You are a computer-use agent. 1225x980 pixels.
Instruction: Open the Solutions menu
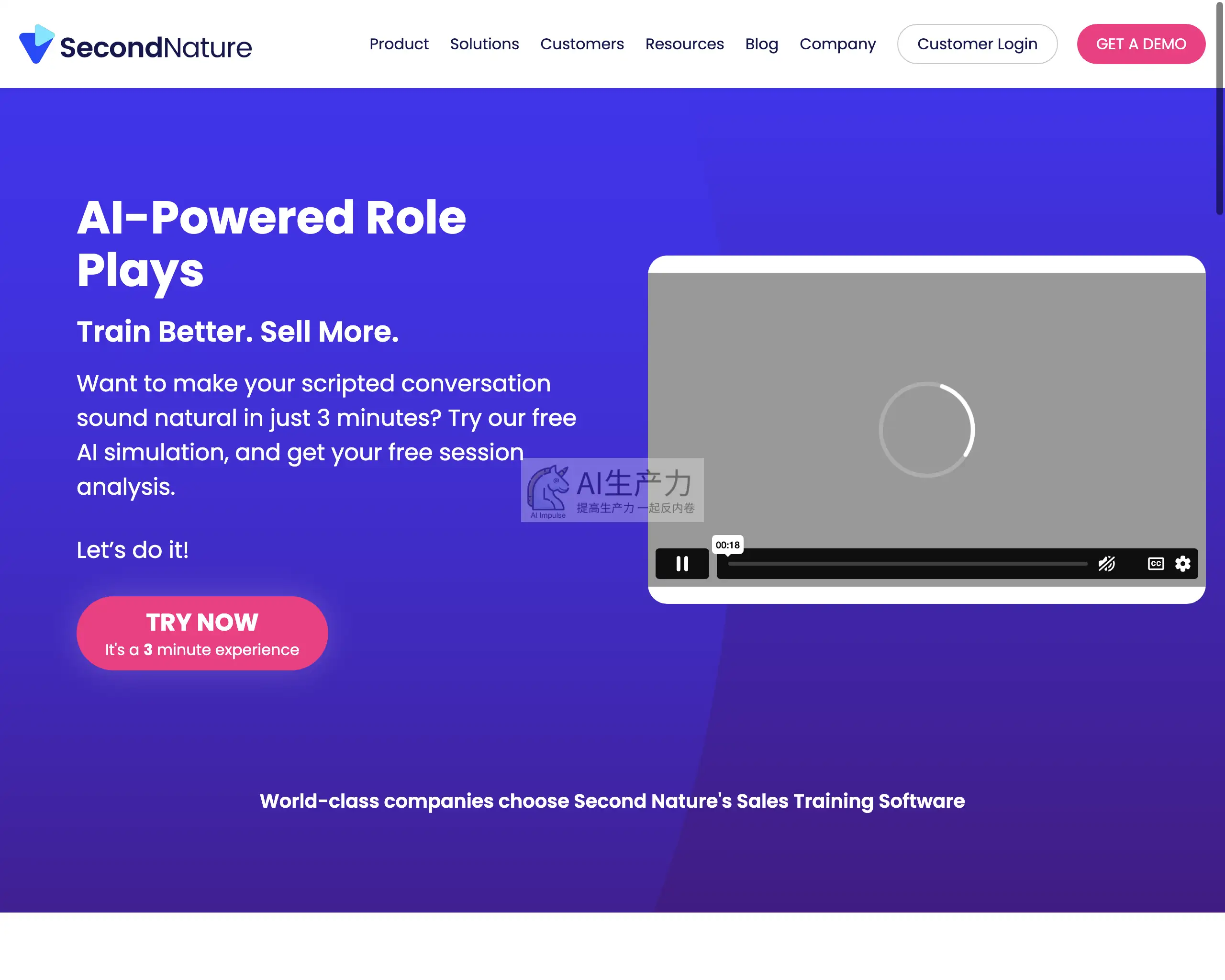click(x=484, y=44)
